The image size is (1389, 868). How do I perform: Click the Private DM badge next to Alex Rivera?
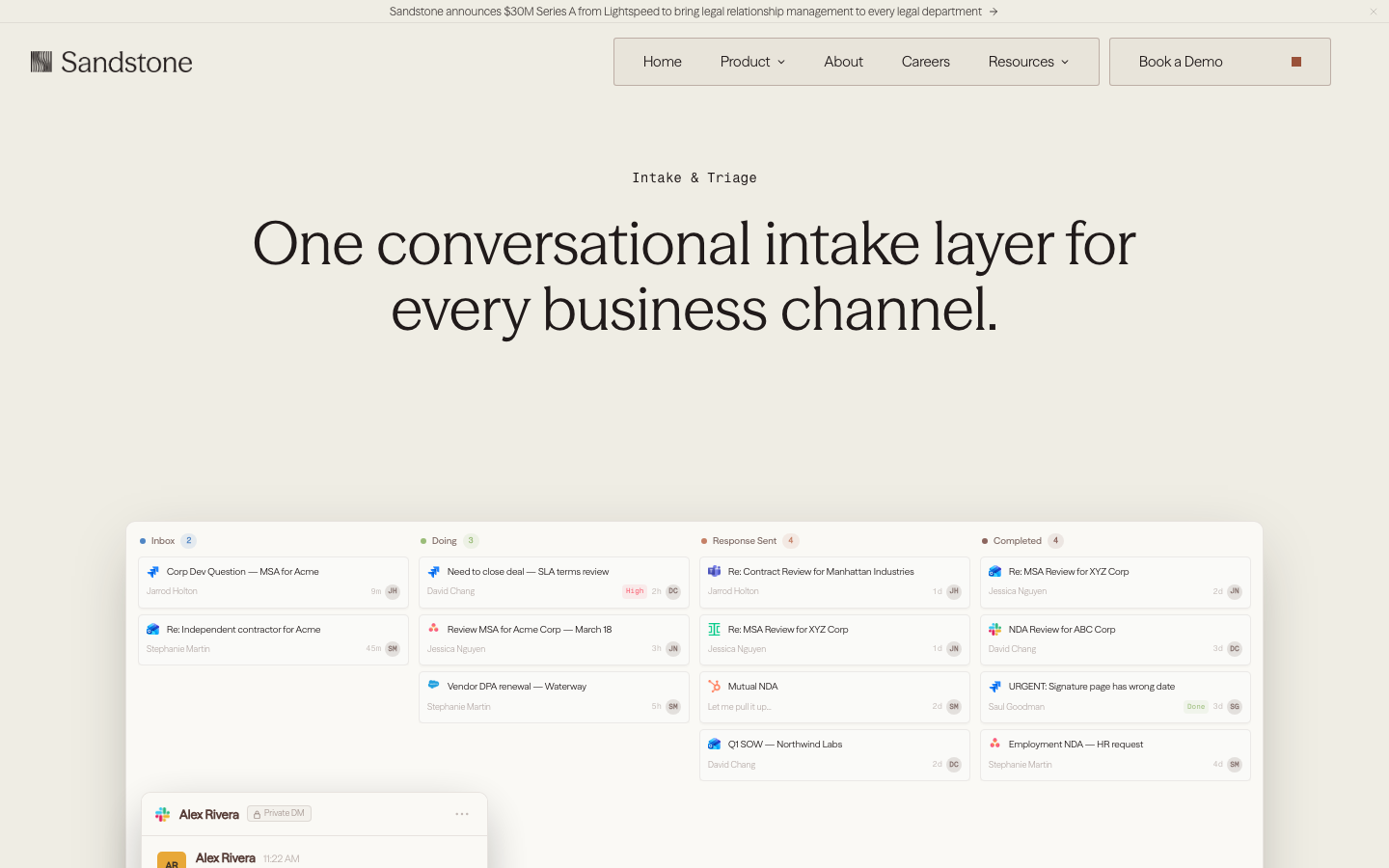[x=279, y=814]
